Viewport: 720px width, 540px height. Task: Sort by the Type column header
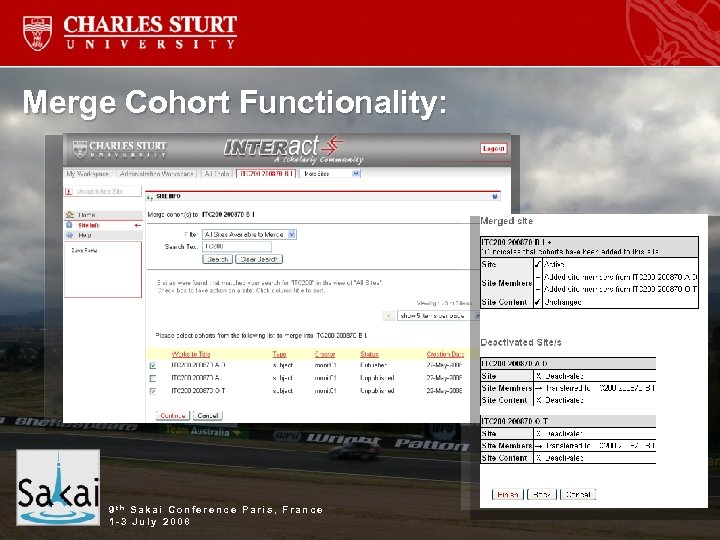coord(279,354)
